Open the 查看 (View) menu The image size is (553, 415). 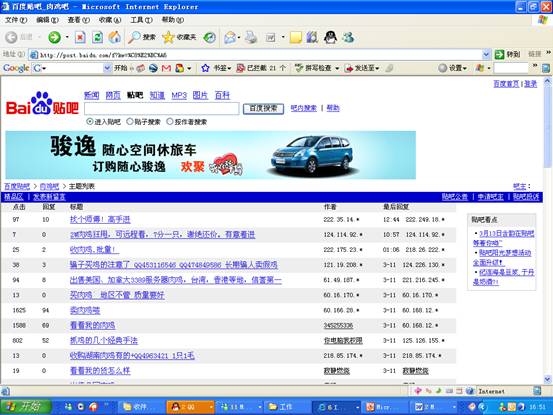point(78,20)
